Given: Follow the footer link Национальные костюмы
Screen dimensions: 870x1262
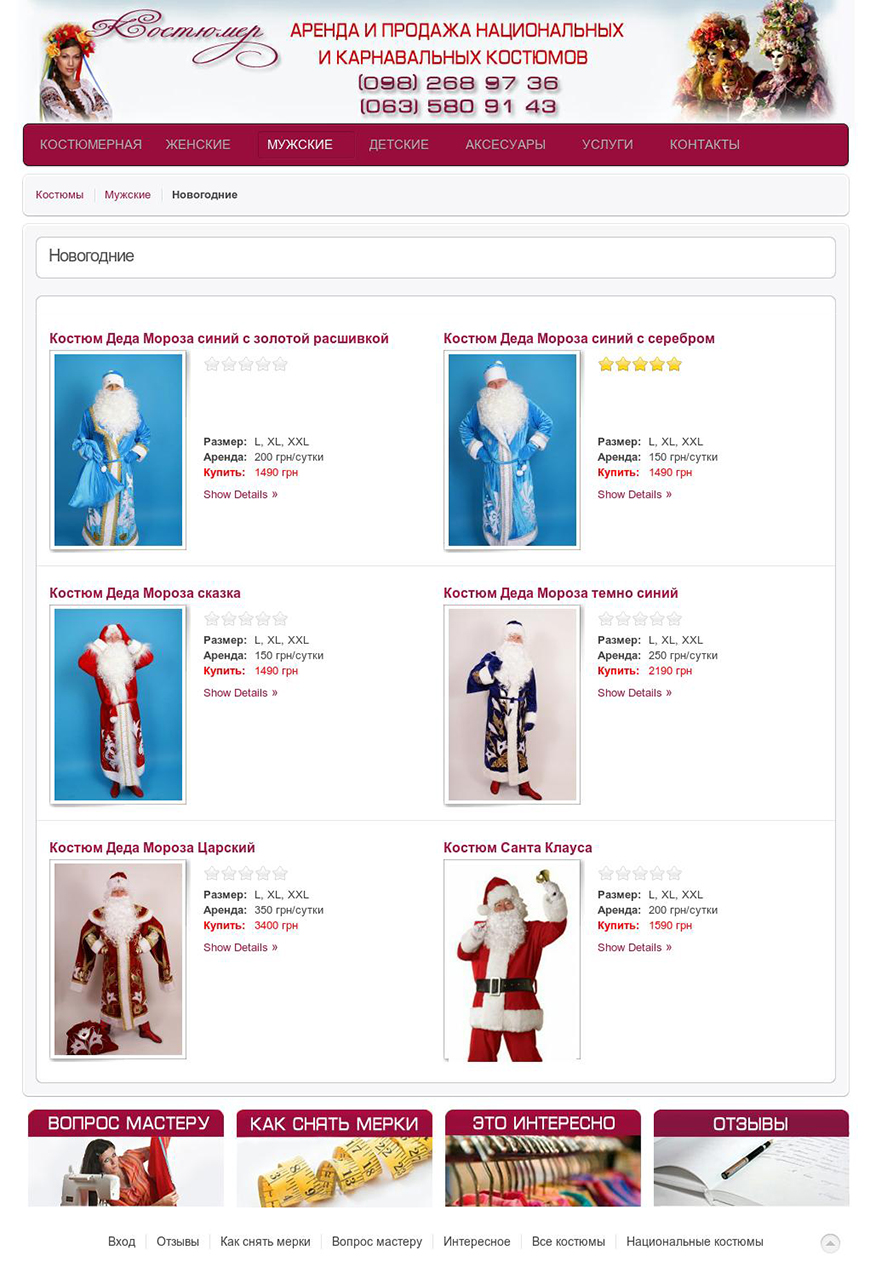Looking at the screenshot, I should tap(695, 1242).
